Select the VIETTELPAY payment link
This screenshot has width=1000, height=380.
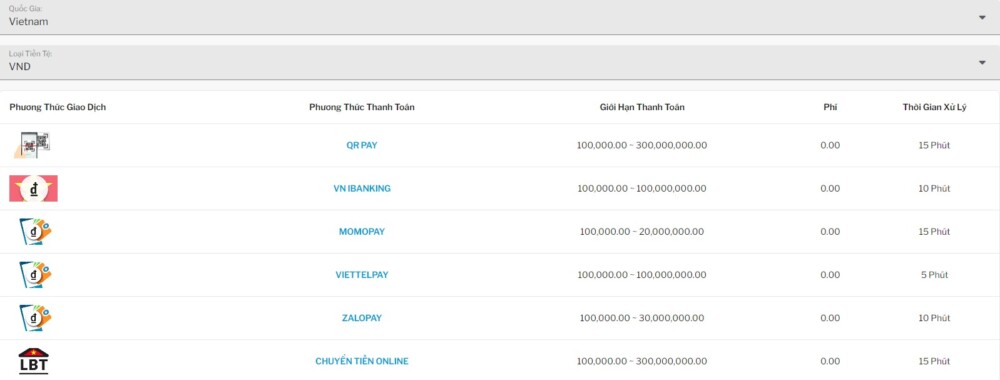[x=362, y=275]
